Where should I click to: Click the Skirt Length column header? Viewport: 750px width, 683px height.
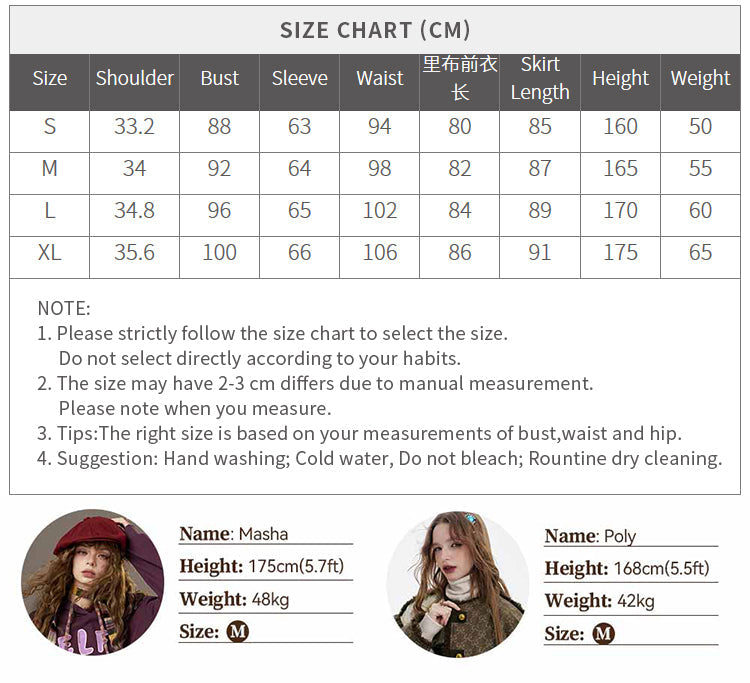[540, 78]
